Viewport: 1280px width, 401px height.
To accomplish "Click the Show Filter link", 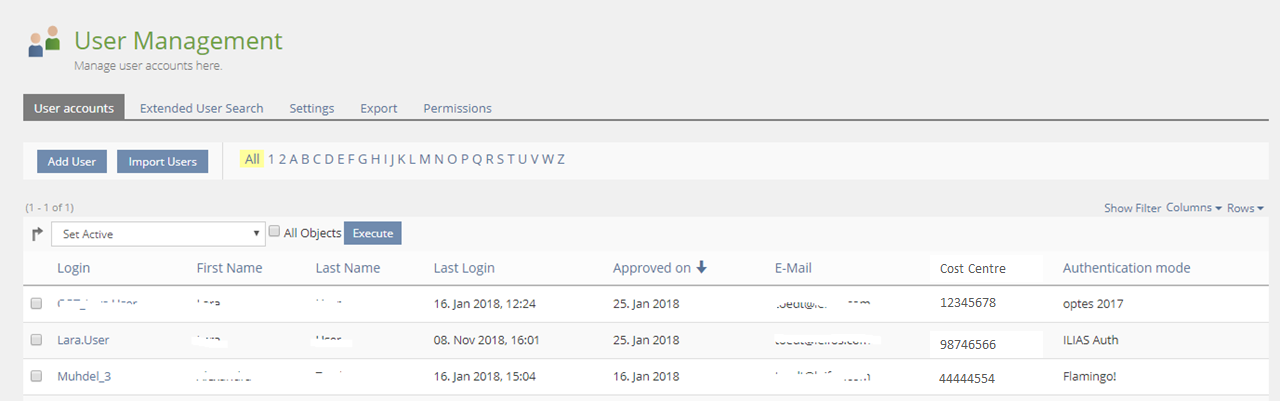I will (1132, 208).
